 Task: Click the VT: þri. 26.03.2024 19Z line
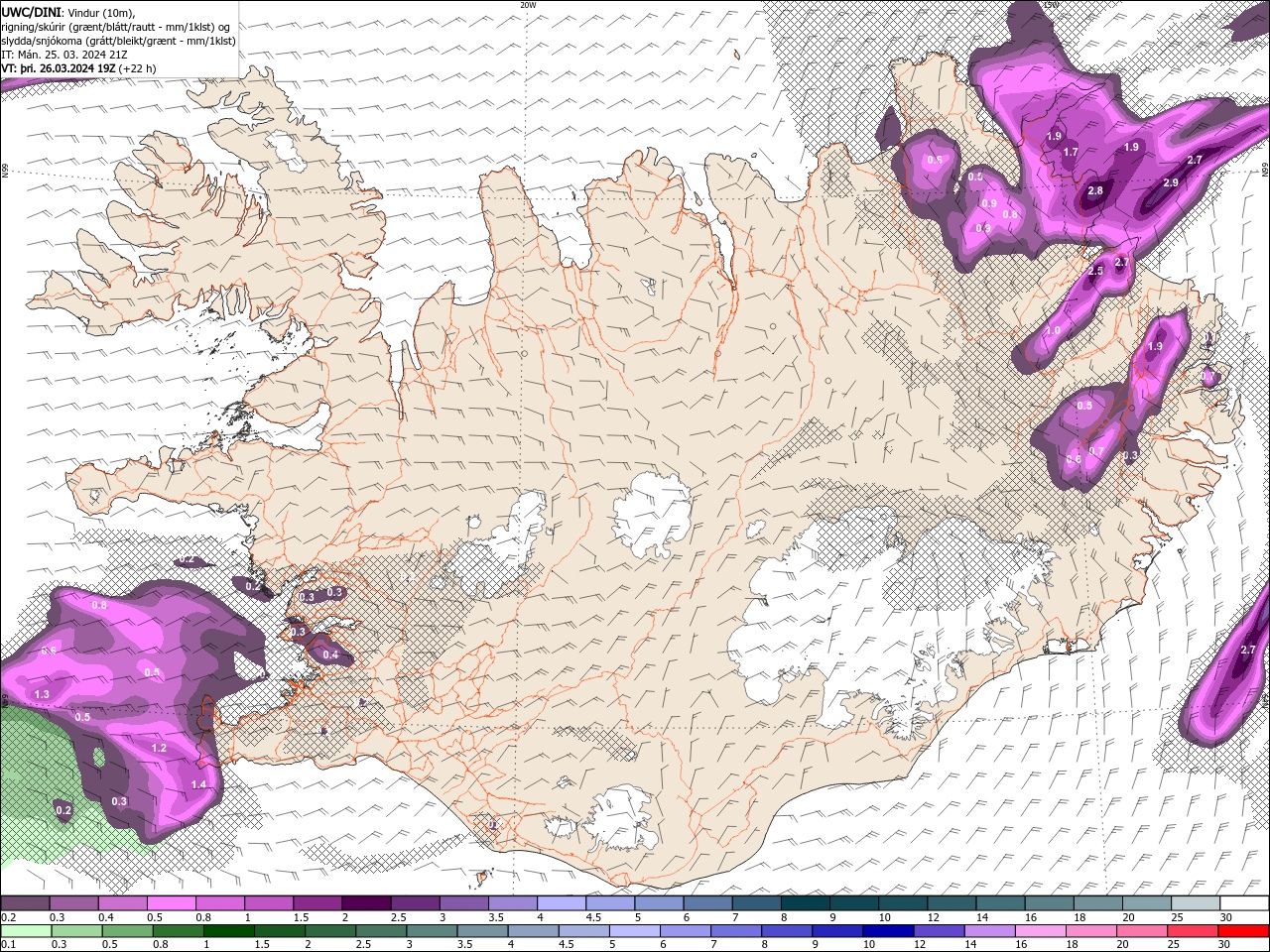[78, 68]
